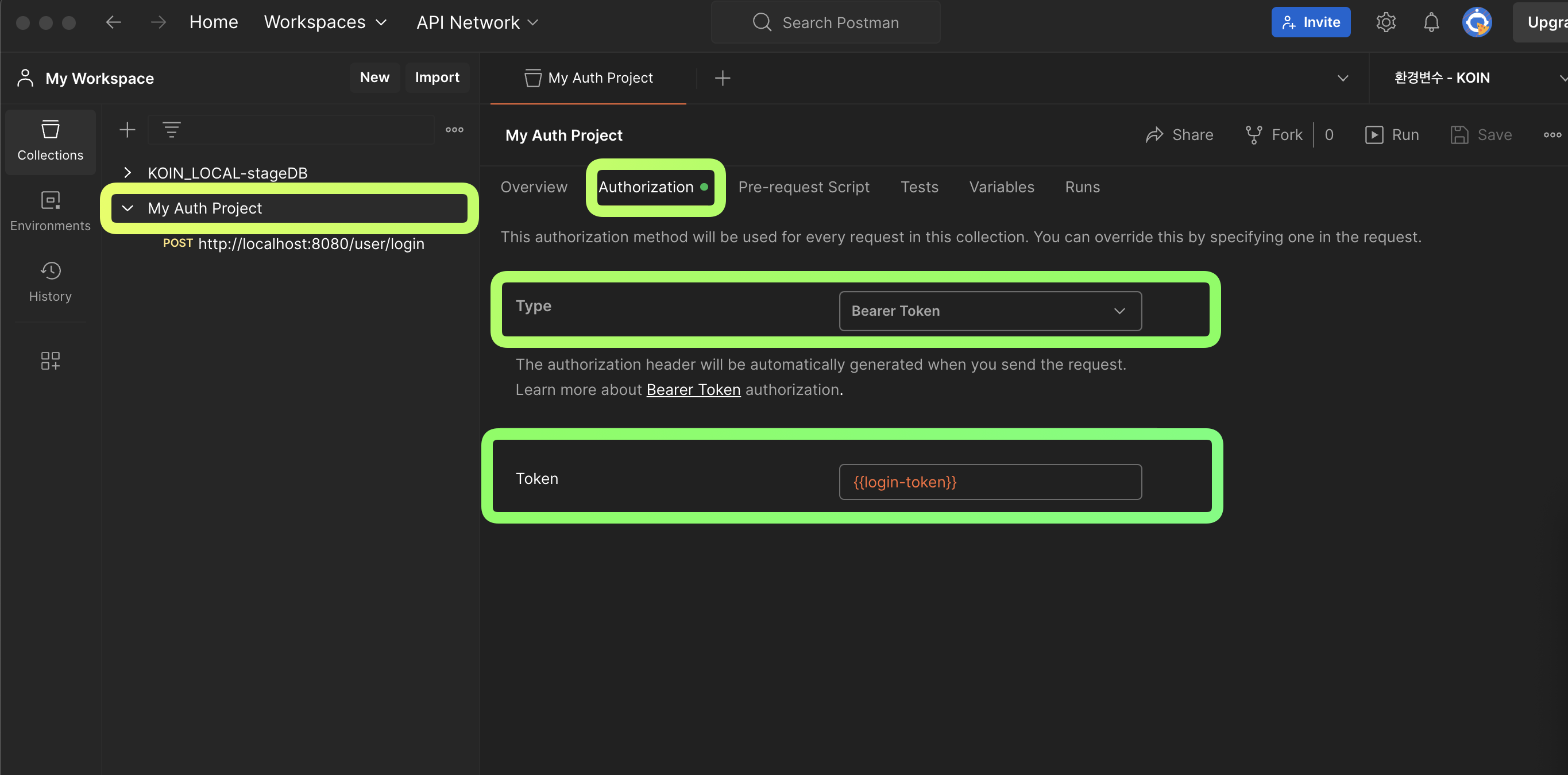Screen dimensions: 1568x775
Task: Click the configure workspace sidebar icon
Action: (x=50, y=360)
